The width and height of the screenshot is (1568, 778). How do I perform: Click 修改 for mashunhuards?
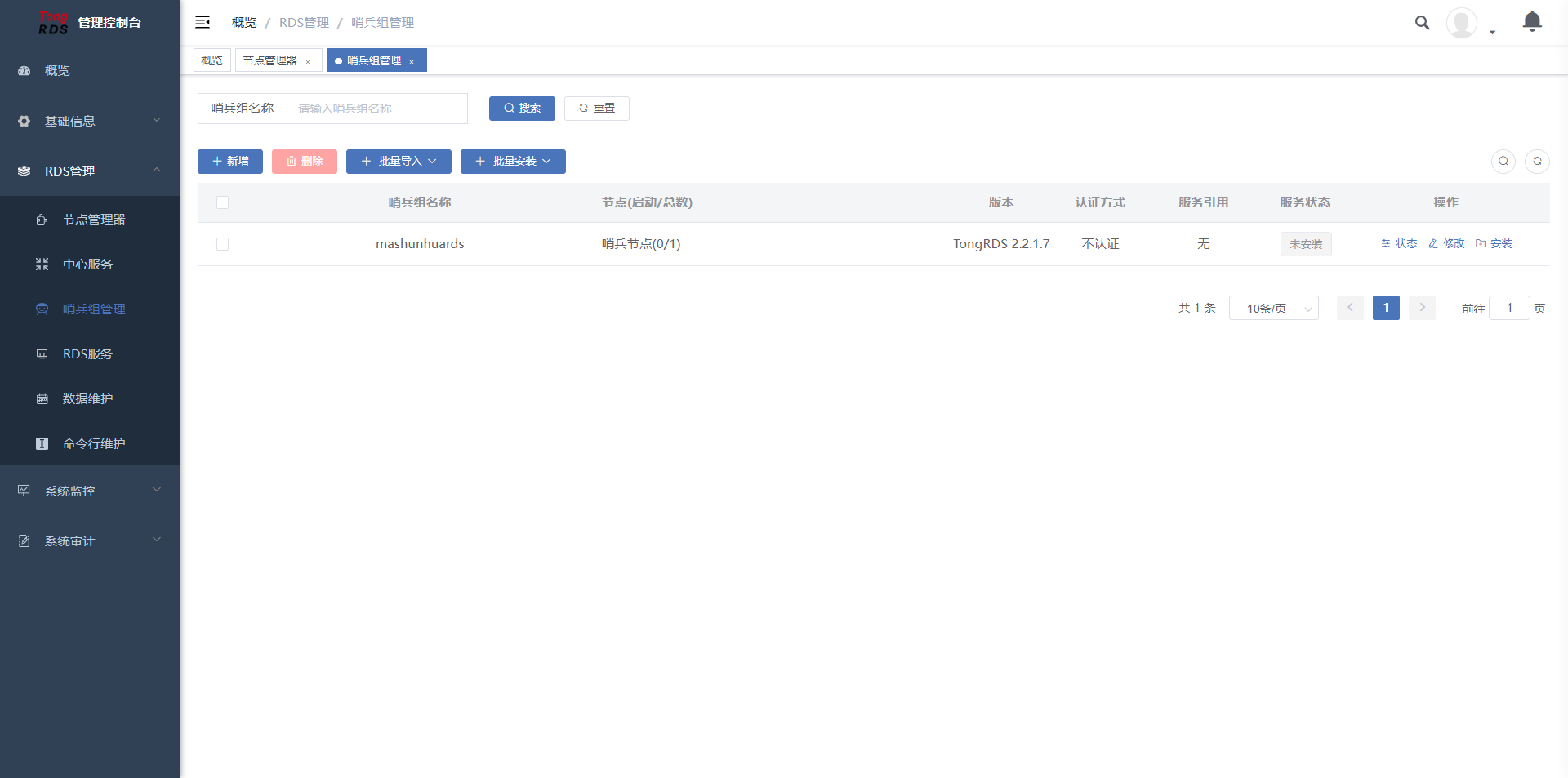tap(1446, 244)
